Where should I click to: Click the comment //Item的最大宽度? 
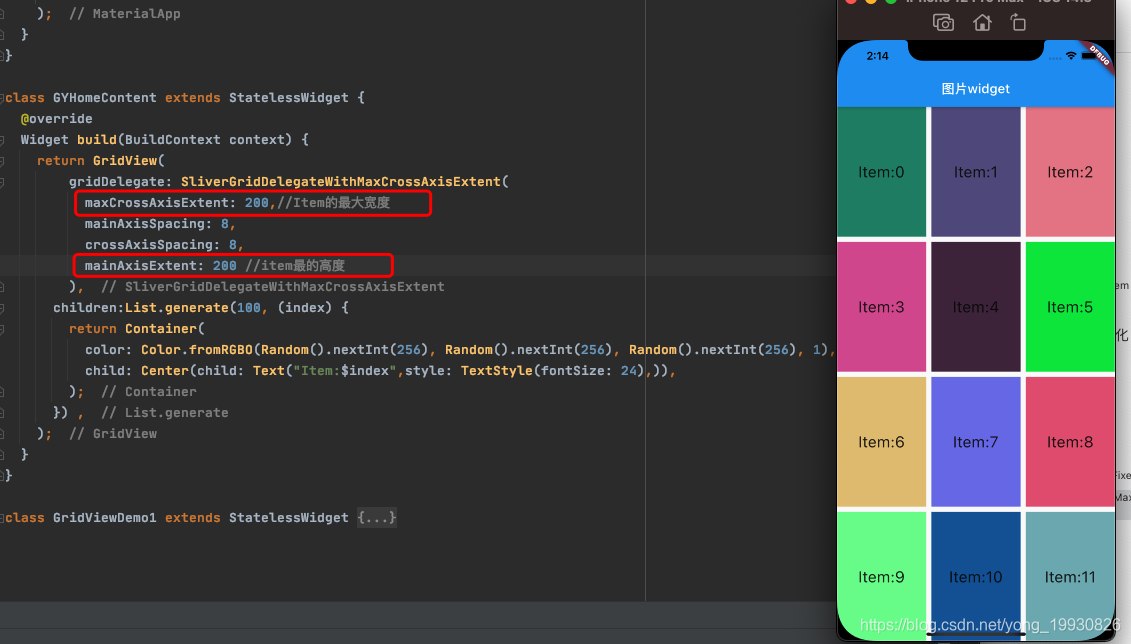(x=333, y=203)
